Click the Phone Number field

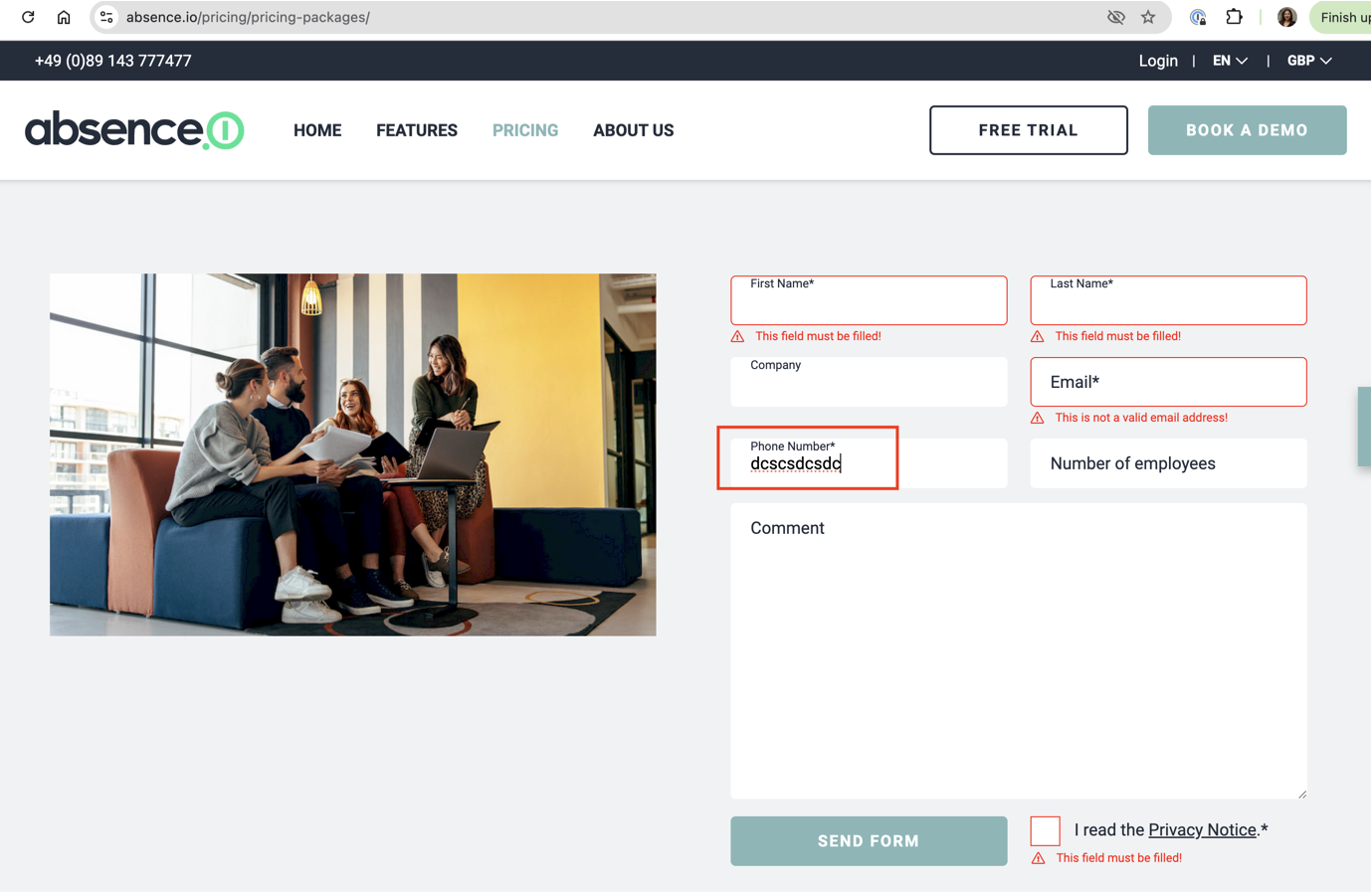[869, 463]
